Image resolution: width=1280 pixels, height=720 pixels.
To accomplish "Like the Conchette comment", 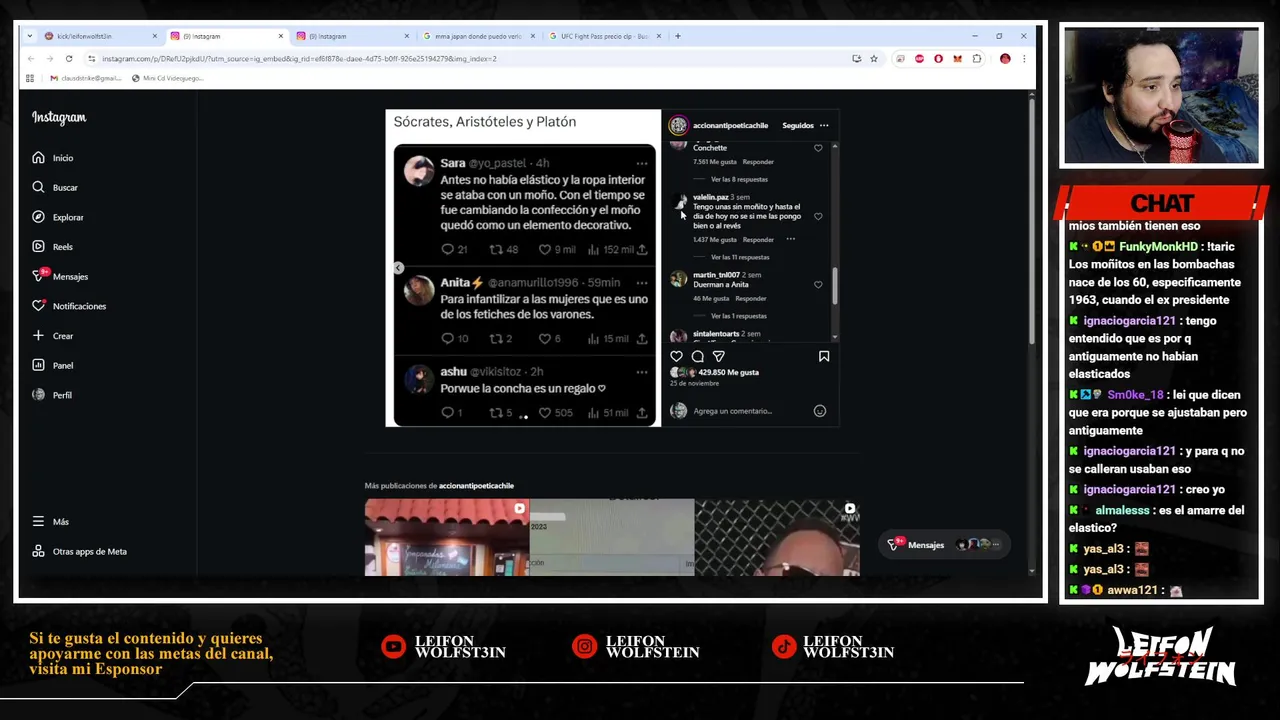I will point(818,148).
